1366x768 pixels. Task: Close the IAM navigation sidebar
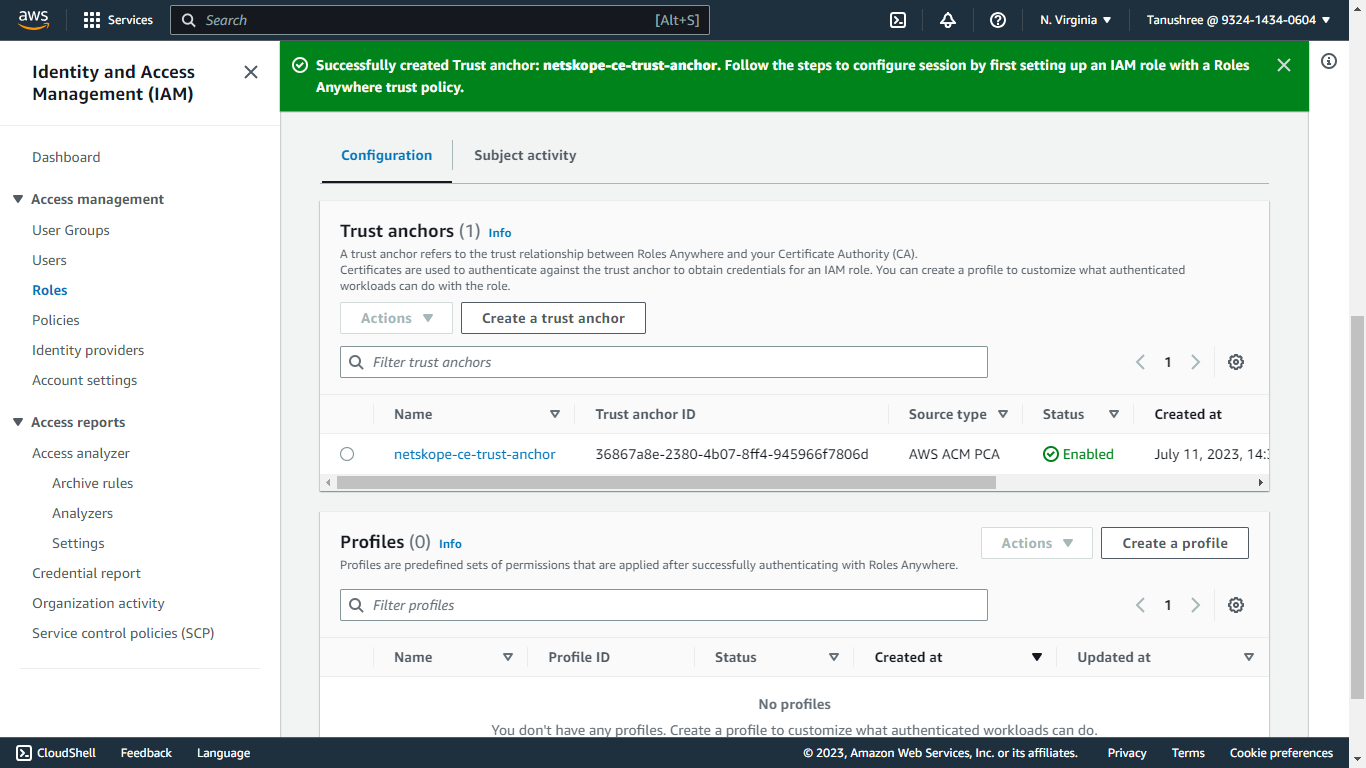coord(251,72)
